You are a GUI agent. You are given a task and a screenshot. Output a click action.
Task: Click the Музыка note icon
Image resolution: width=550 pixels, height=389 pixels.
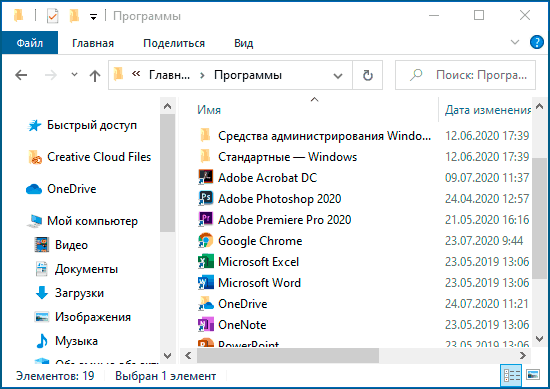pos(42,341)
